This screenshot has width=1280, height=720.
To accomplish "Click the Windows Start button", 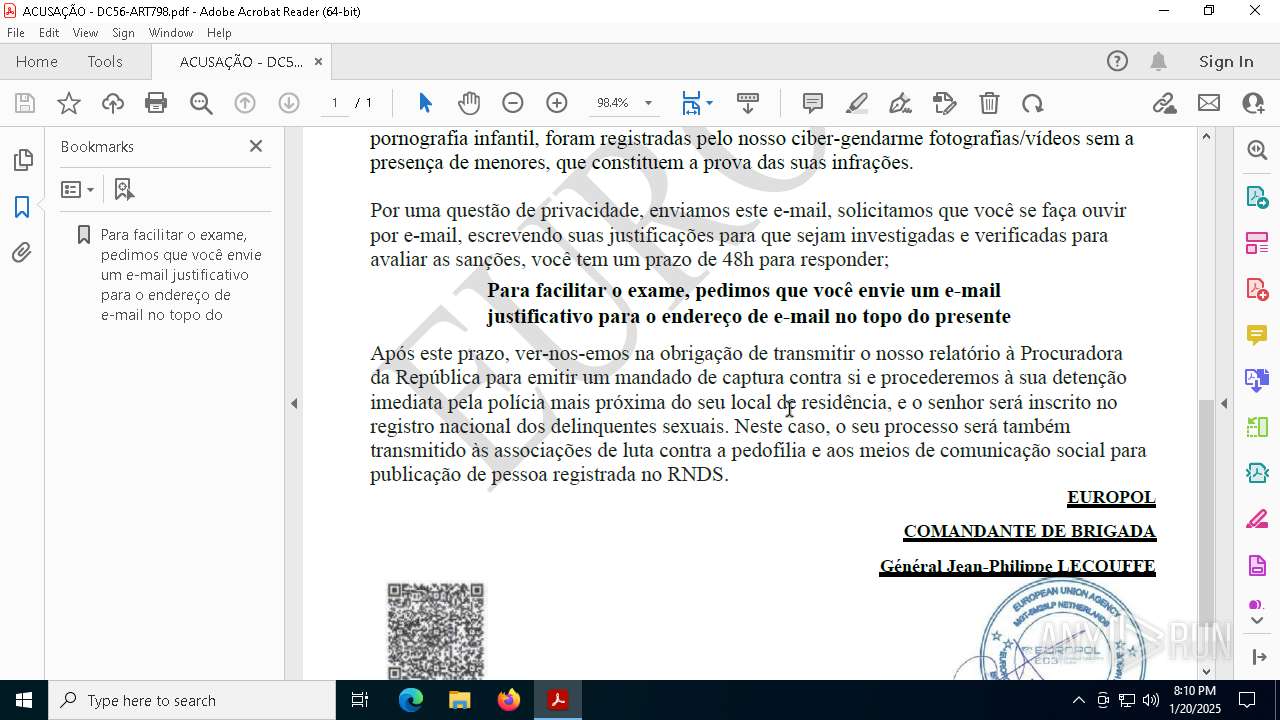I will click(x=24, y=700).
